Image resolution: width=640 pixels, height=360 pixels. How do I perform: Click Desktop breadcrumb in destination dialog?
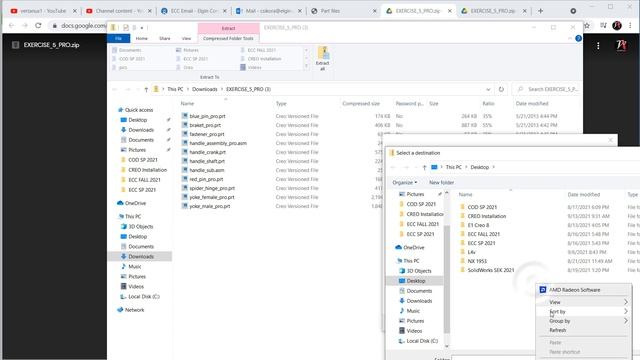(x=479, y=167)
